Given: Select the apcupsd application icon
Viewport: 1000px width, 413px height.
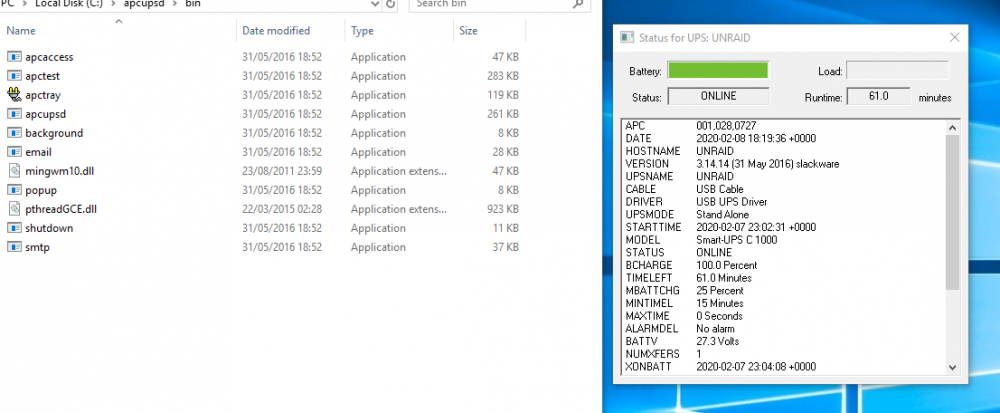Looking at the screenshot, I should 14,114.
